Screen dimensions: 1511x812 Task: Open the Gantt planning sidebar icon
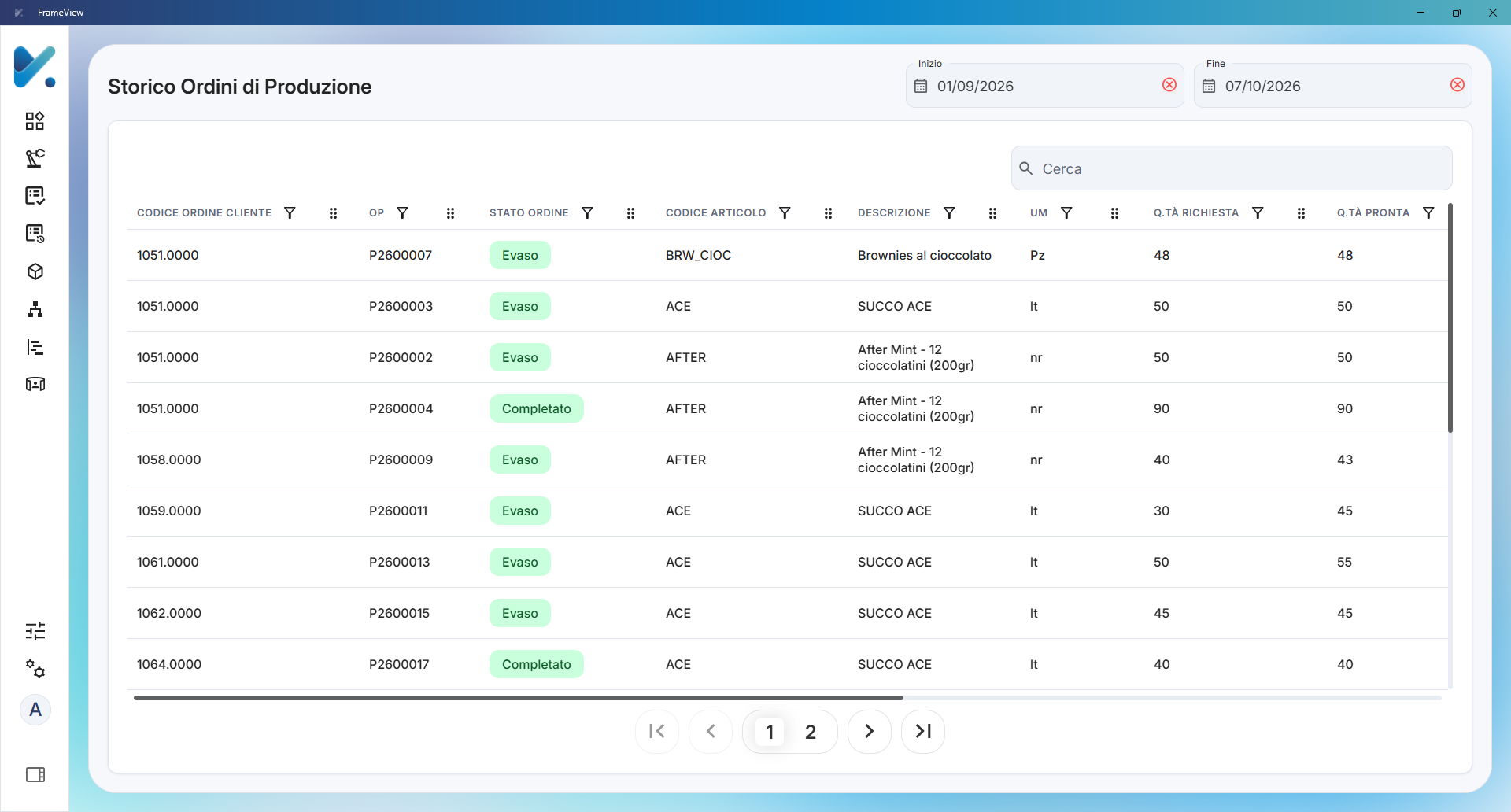coord(35,347)
